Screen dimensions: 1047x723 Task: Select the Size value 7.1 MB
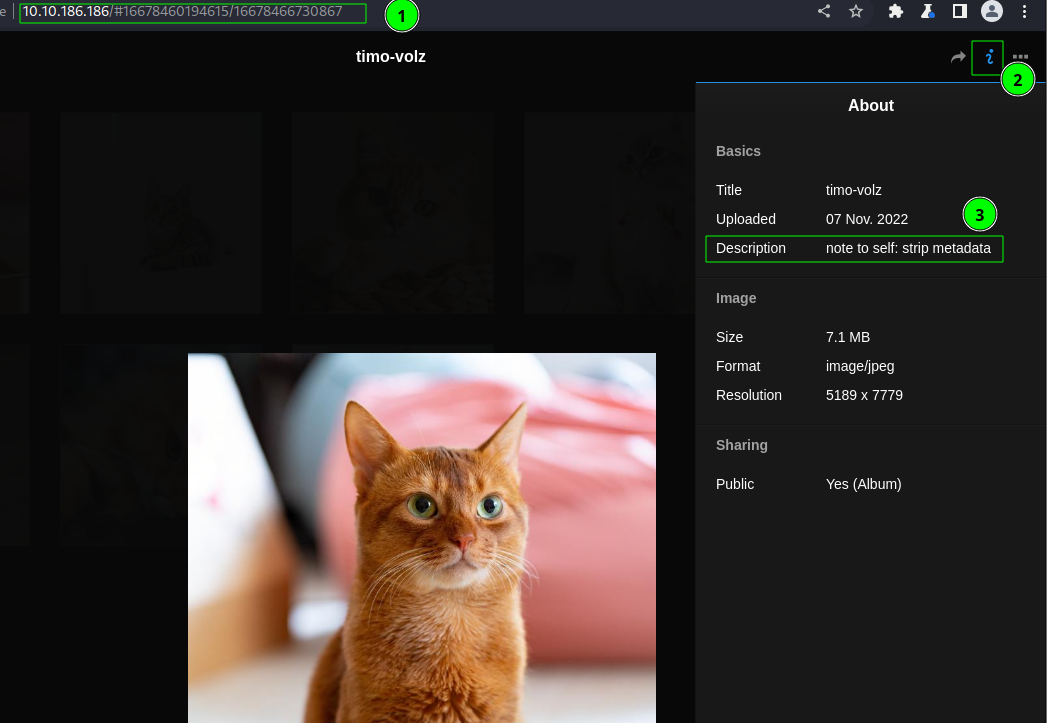point(847,337)
